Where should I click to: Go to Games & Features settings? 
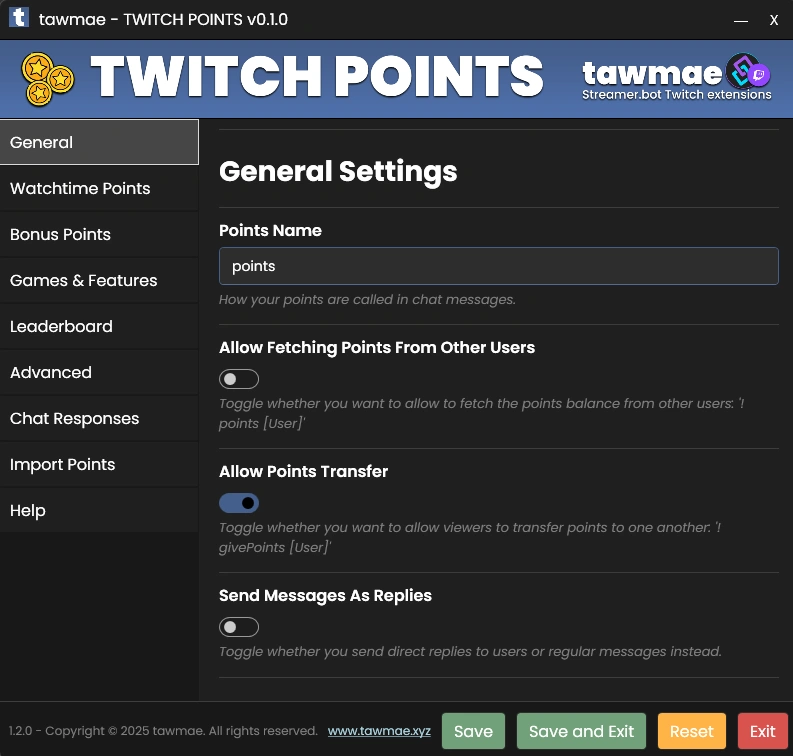pos(99,280)
